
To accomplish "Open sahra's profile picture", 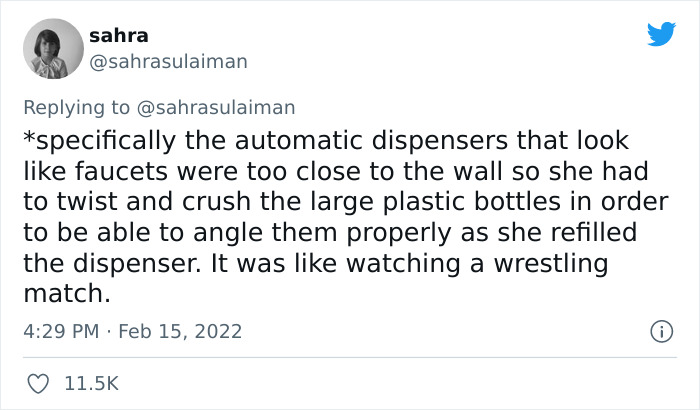I will [53, 49].
